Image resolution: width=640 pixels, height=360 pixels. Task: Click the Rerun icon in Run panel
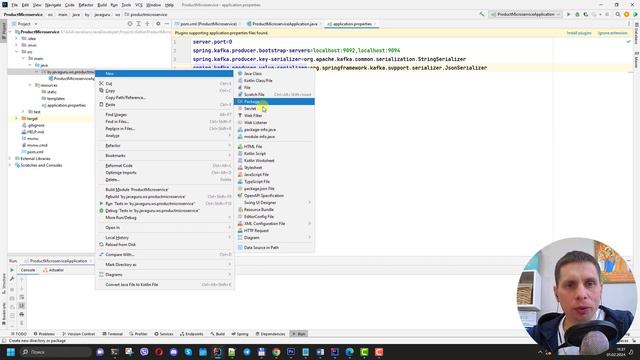12,270
